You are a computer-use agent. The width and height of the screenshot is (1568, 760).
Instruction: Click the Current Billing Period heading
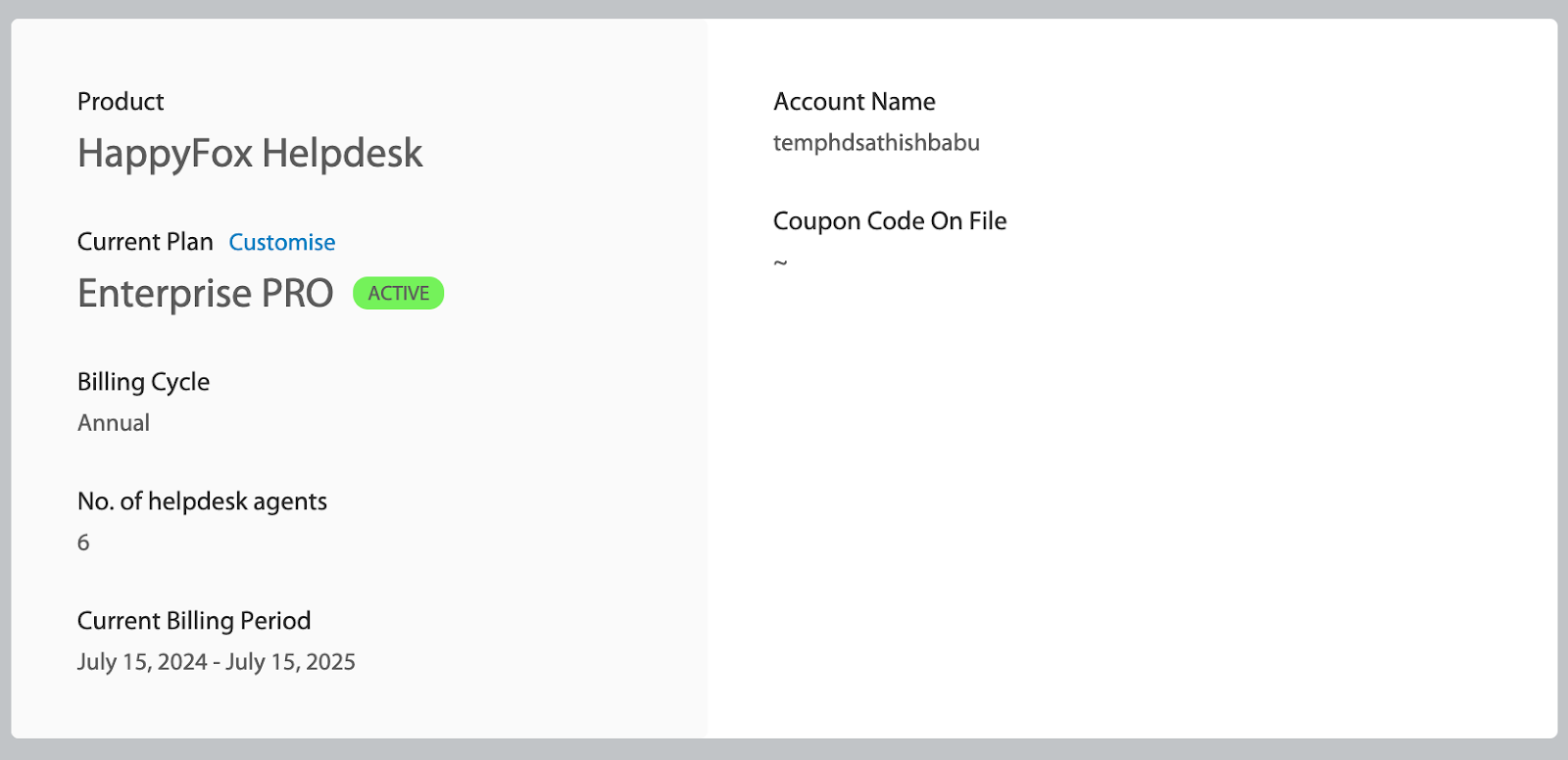[x=194, y=621]
